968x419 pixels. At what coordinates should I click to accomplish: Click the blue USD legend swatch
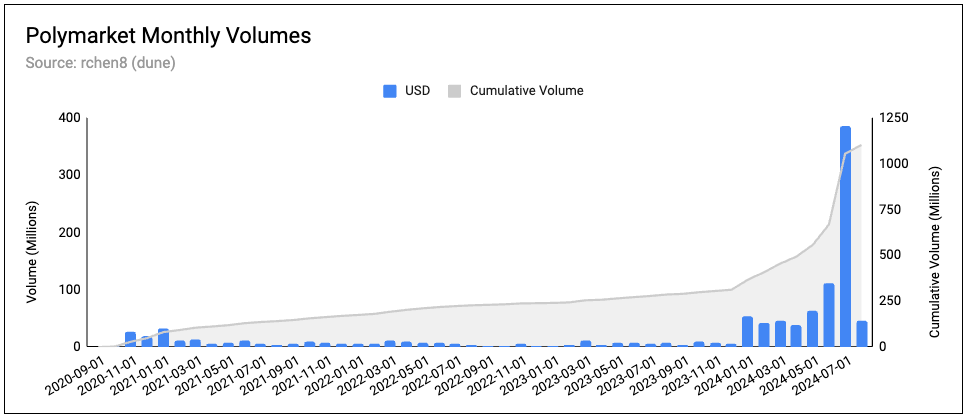[390, 91]
